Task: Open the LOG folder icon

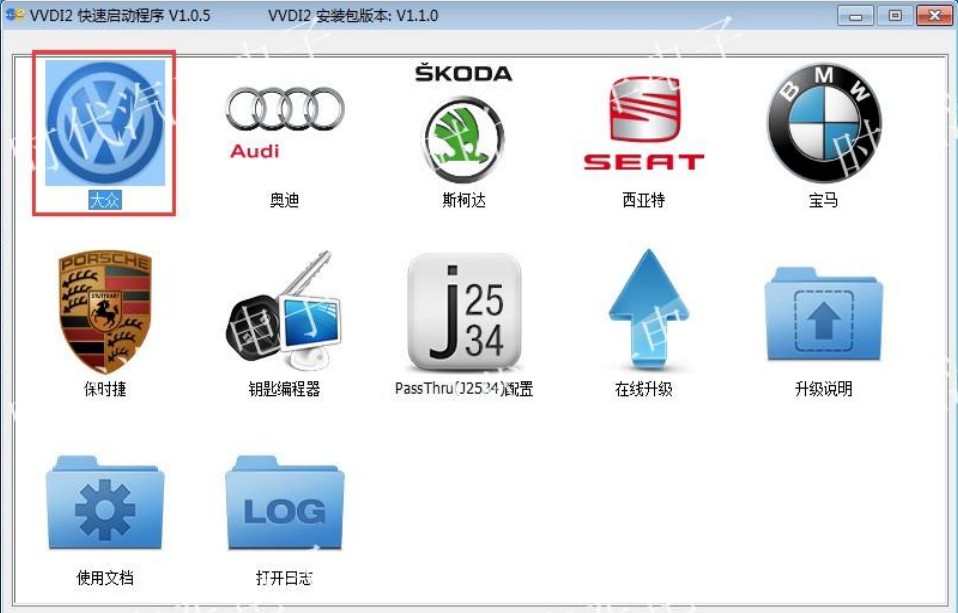Action: tap(285, 502)
